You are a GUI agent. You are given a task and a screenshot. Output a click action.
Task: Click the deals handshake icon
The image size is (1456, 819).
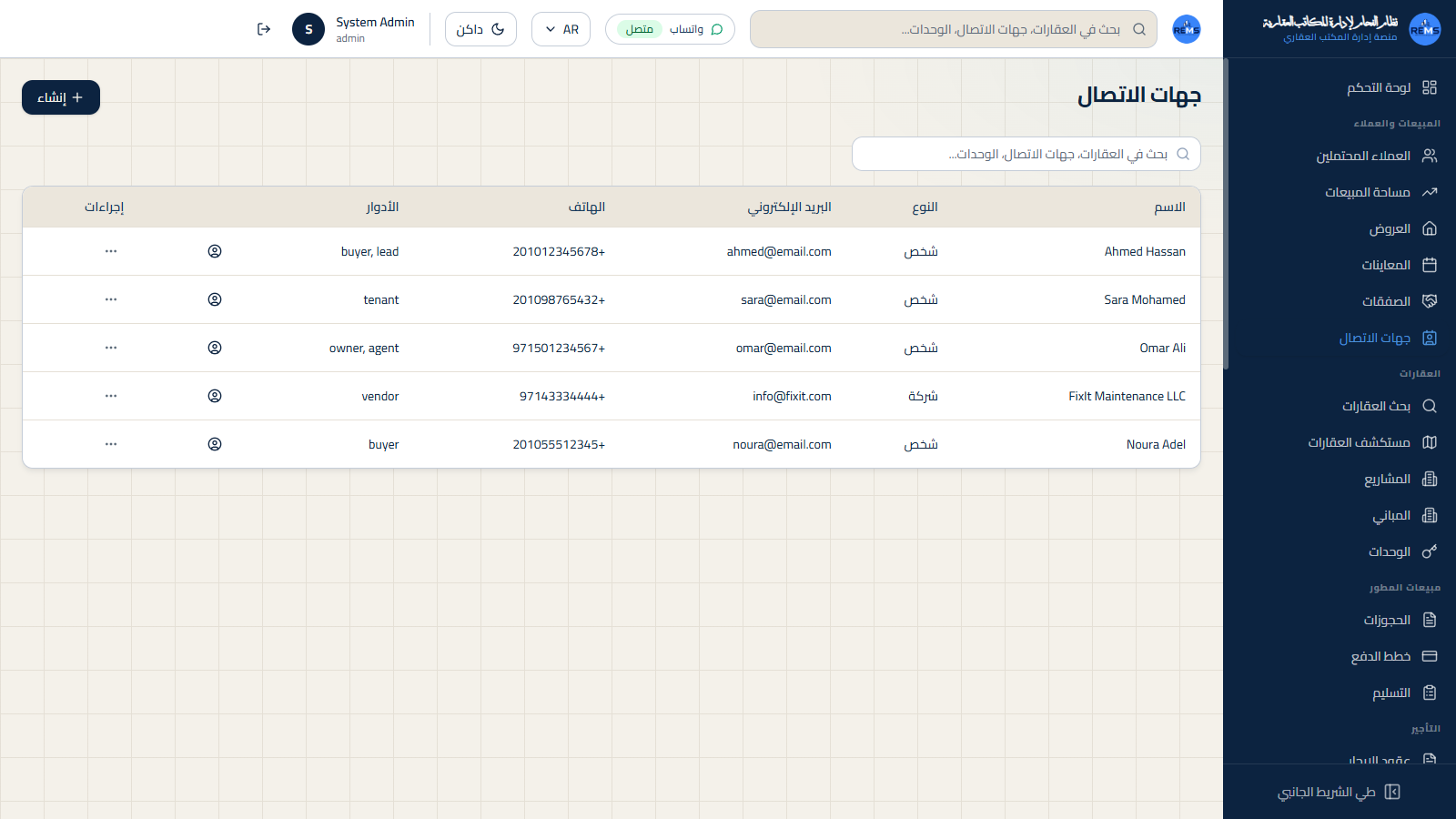[1430, 301]
